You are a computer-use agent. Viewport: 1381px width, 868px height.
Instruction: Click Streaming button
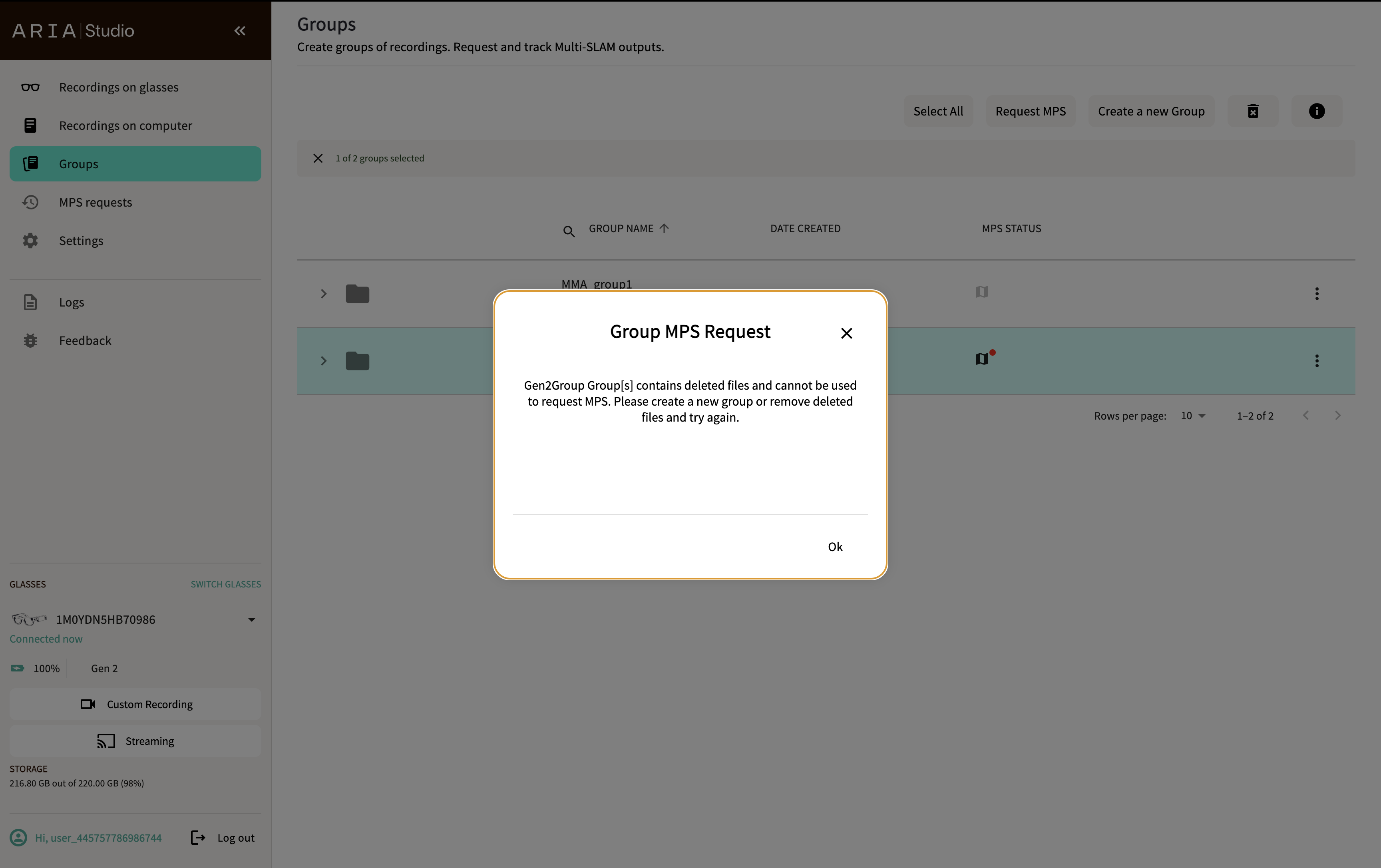pyautogui.click(x=135, y=741)
